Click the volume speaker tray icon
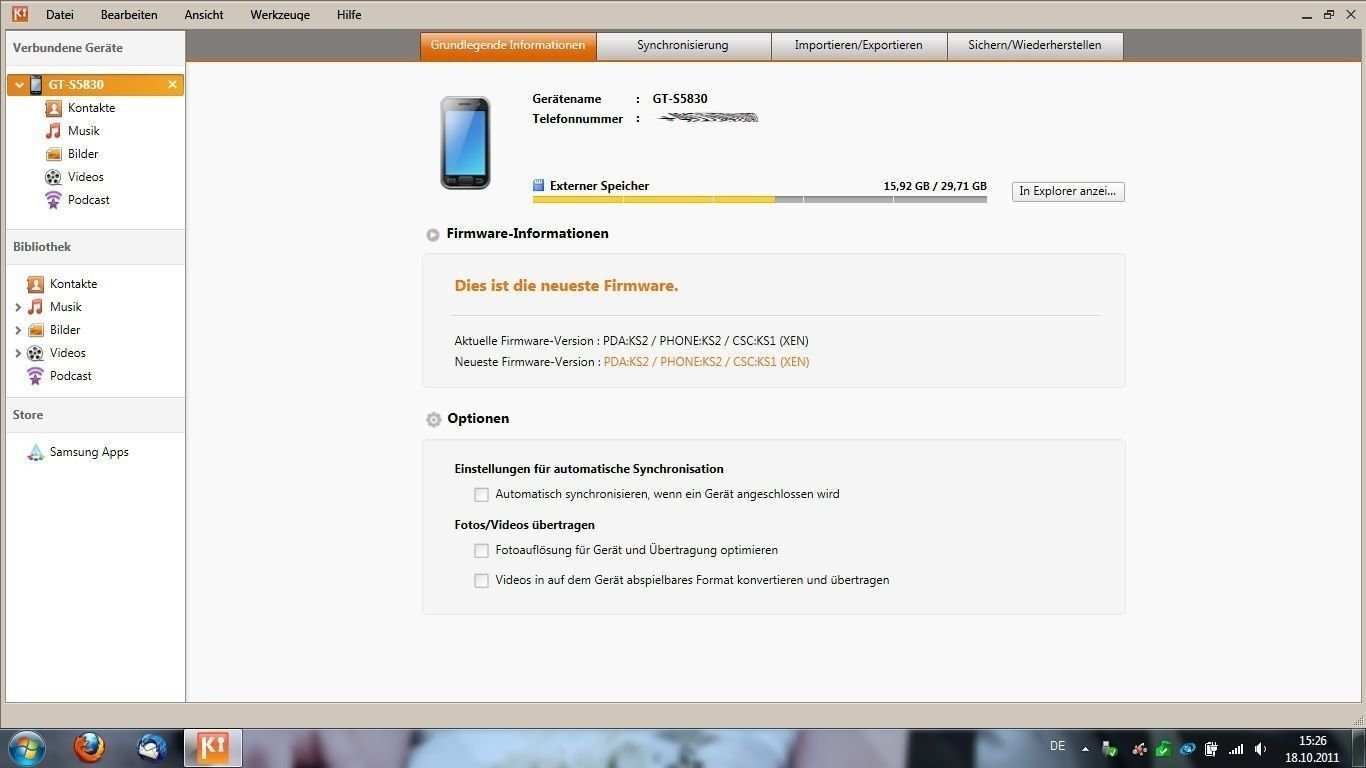The image size is (1366, 768). coord(1260,749)
